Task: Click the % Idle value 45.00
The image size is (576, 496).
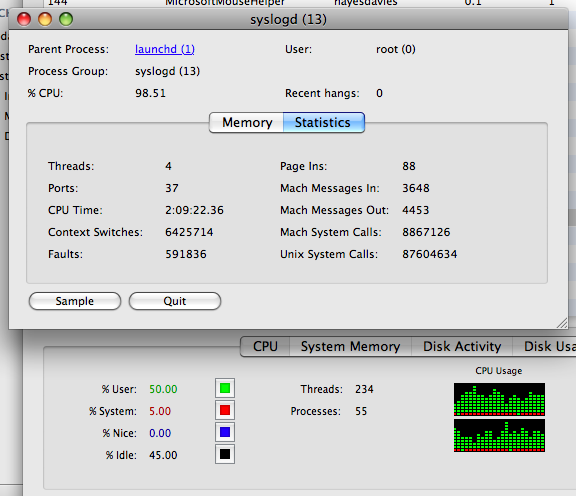Action: tap(163, 455)
